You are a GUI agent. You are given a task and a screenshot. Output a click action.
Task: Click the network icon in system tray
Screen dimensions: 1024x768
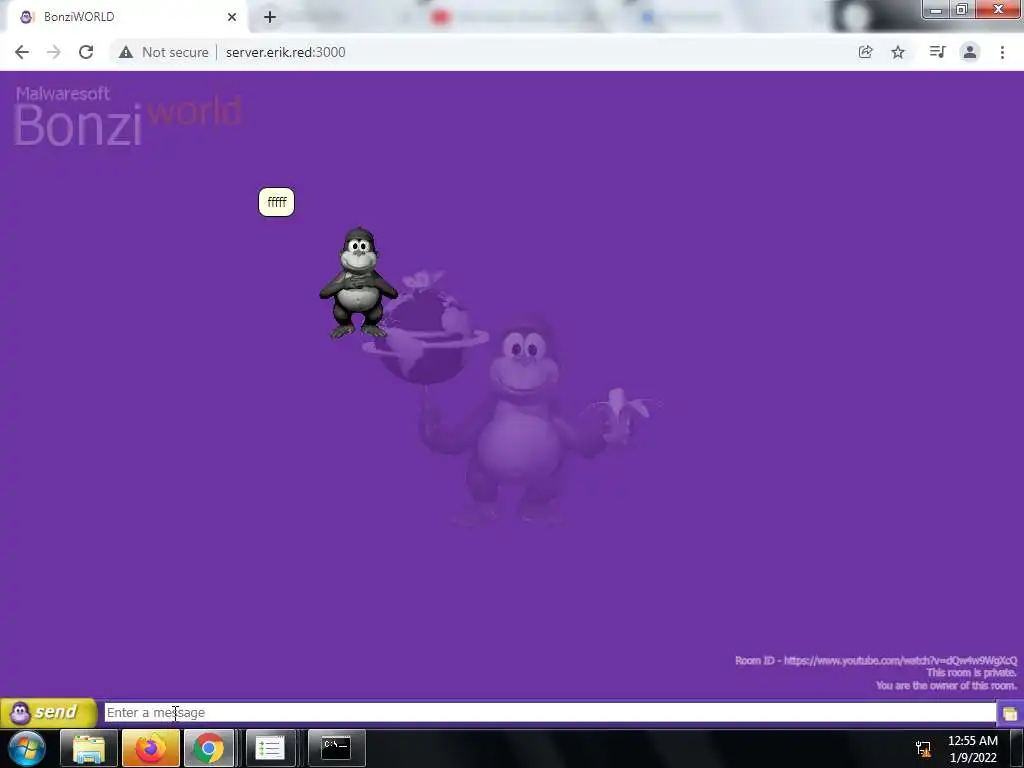pyautogui.click(x=923, y=748)
